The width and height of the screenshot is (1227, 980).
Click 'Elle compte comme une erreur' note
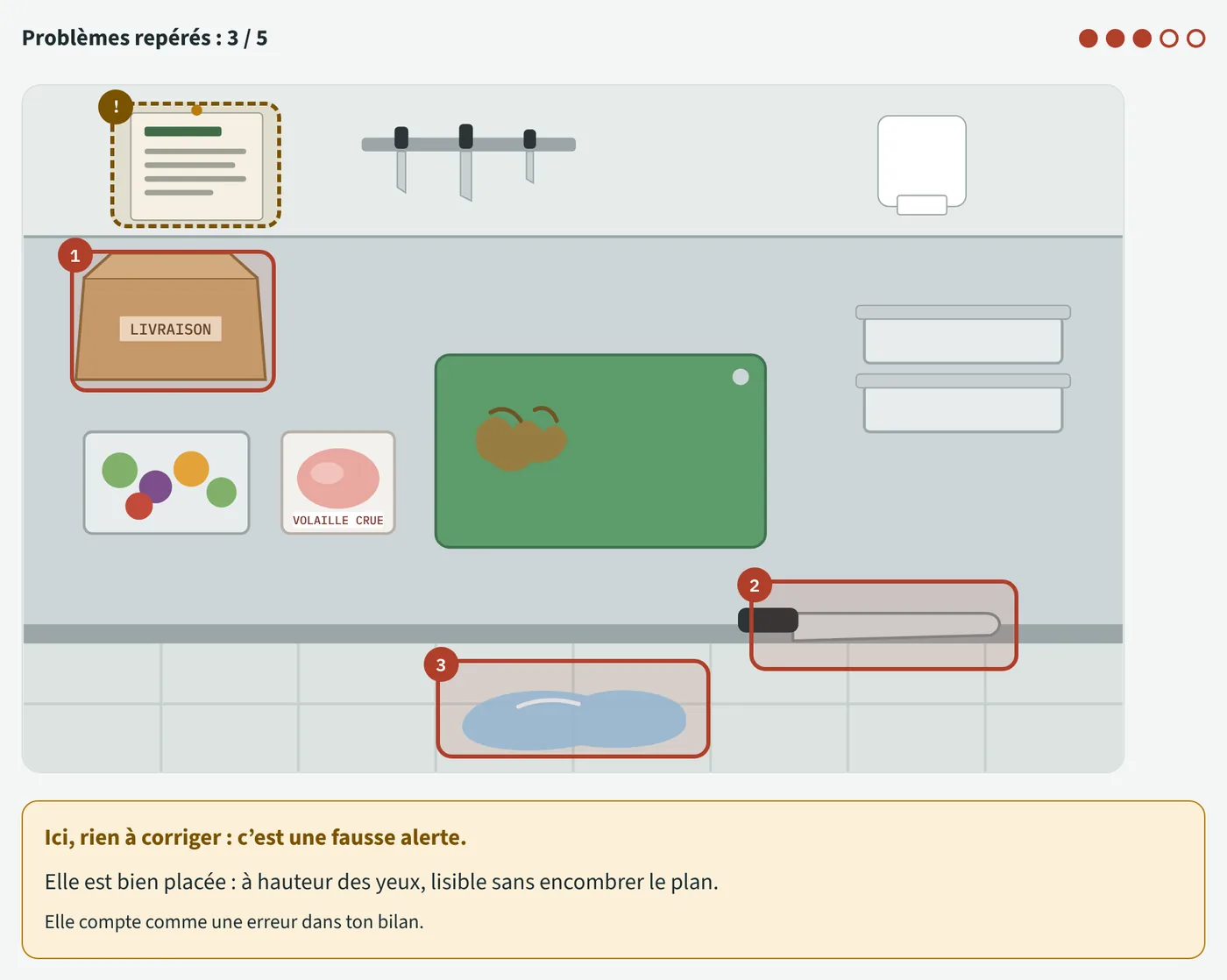pyautogui.click(x=234, y=922)
